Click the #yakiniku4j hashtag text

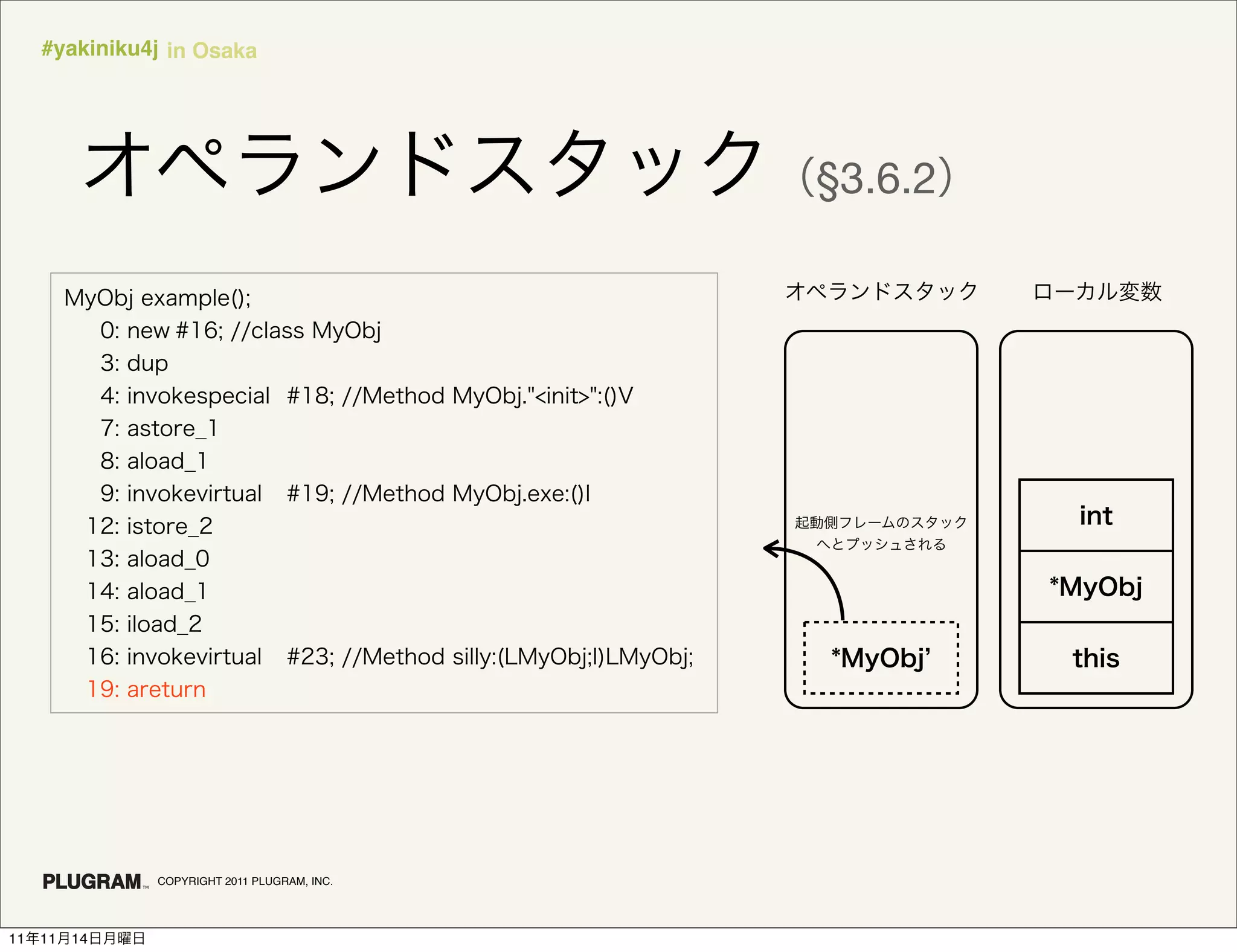(x=100, y=48)
